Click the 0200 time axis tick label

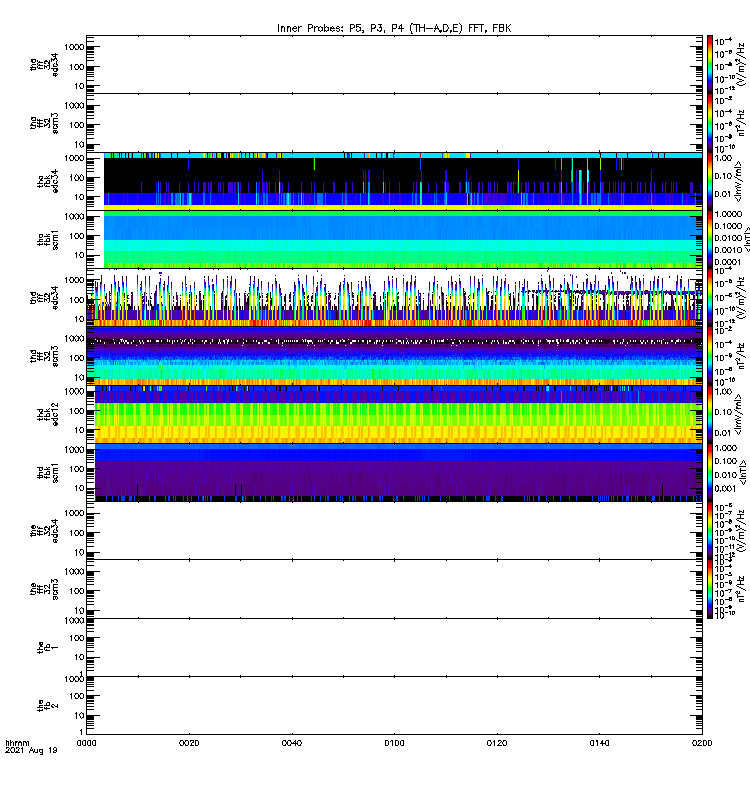(702, 743)
